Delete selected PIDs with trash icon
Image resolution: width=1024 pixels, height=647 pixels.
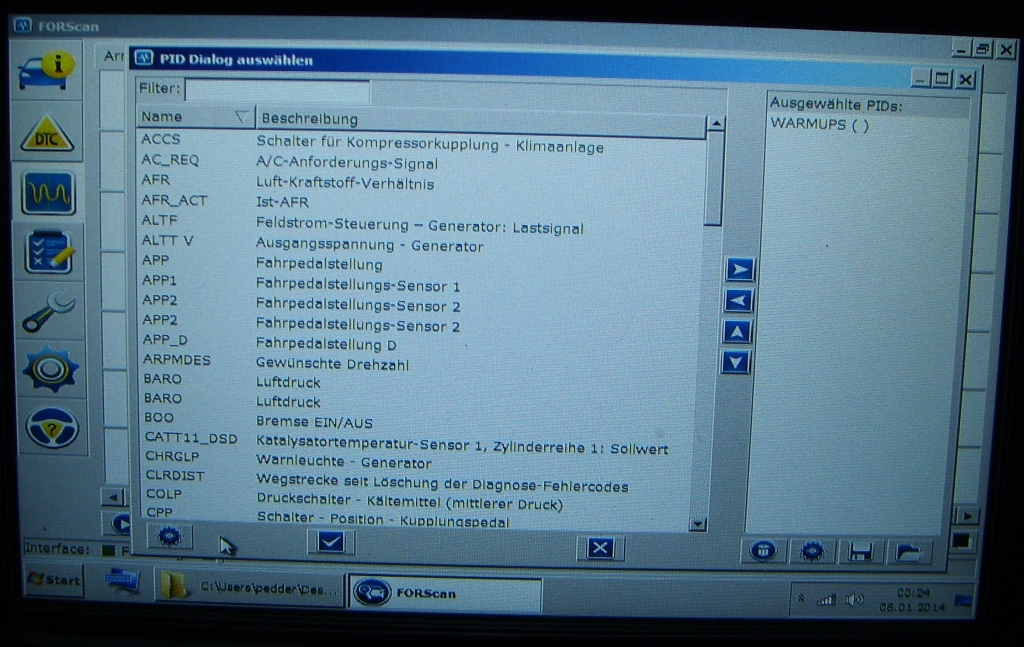point(763,551)
